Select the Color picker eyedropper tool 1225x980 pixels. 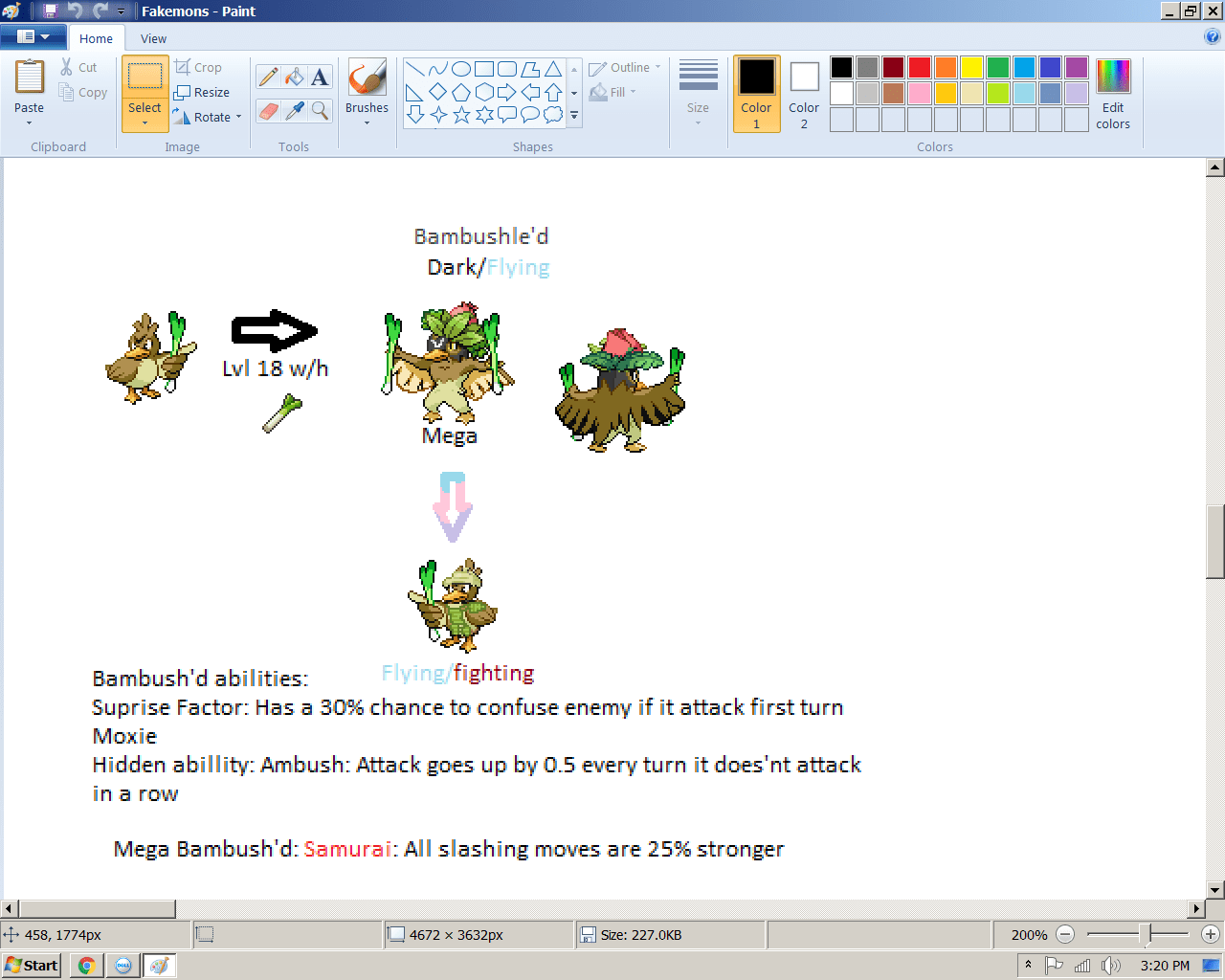pyautogui.click(x=295, y=111)
